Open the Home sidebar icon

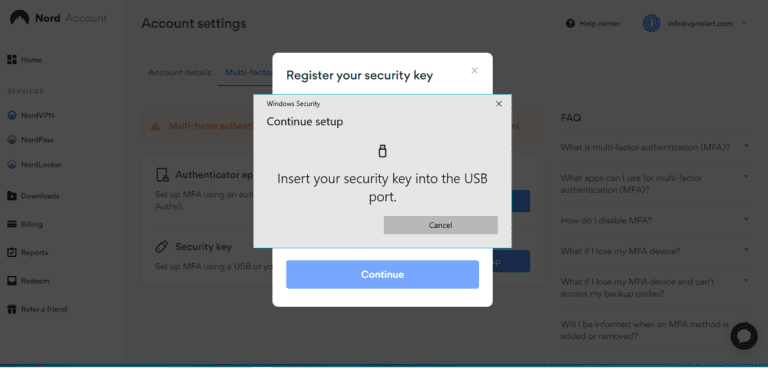12,60
